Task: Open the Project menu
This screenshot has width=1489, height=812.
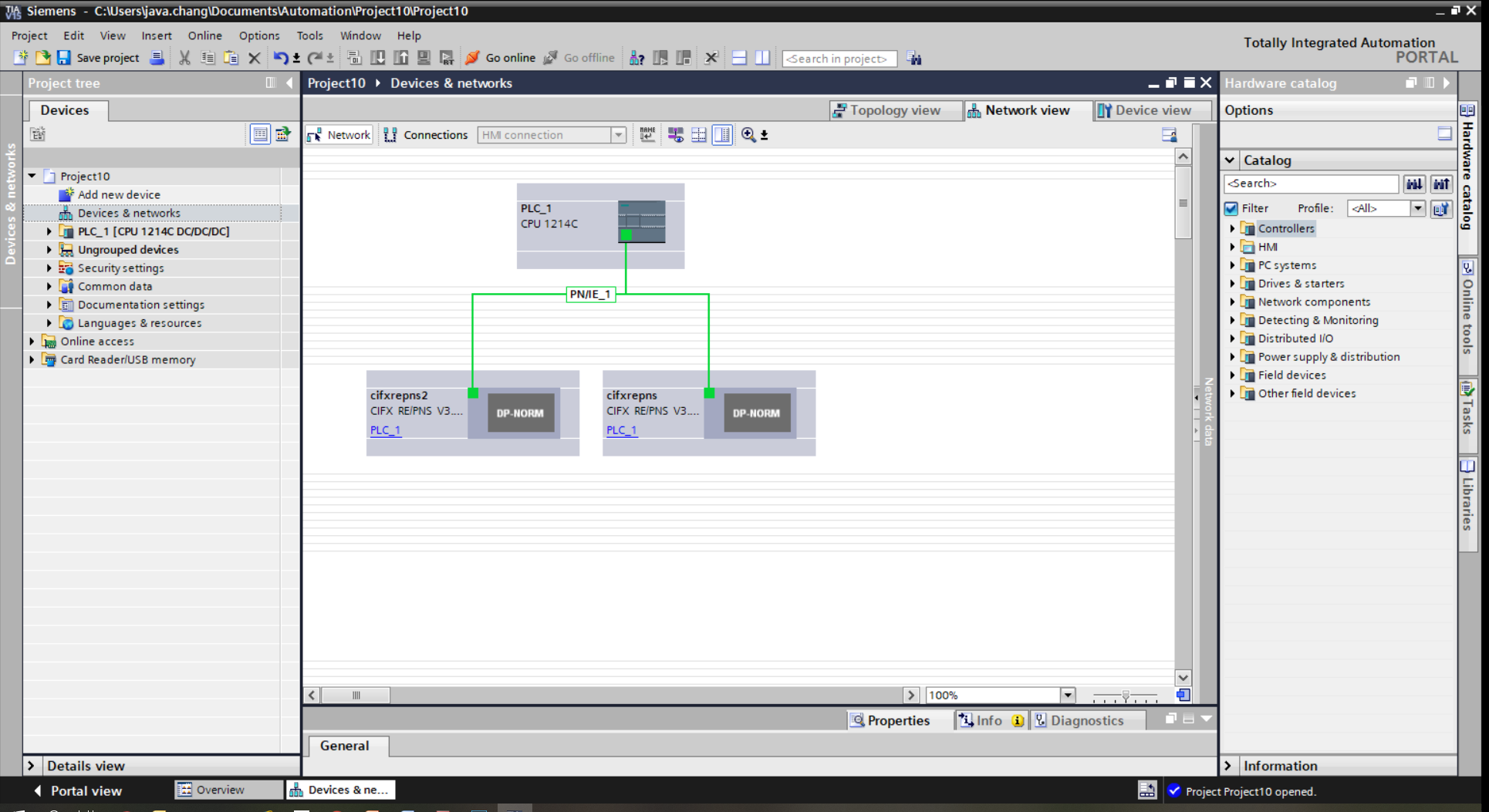Action: [29, 35]
